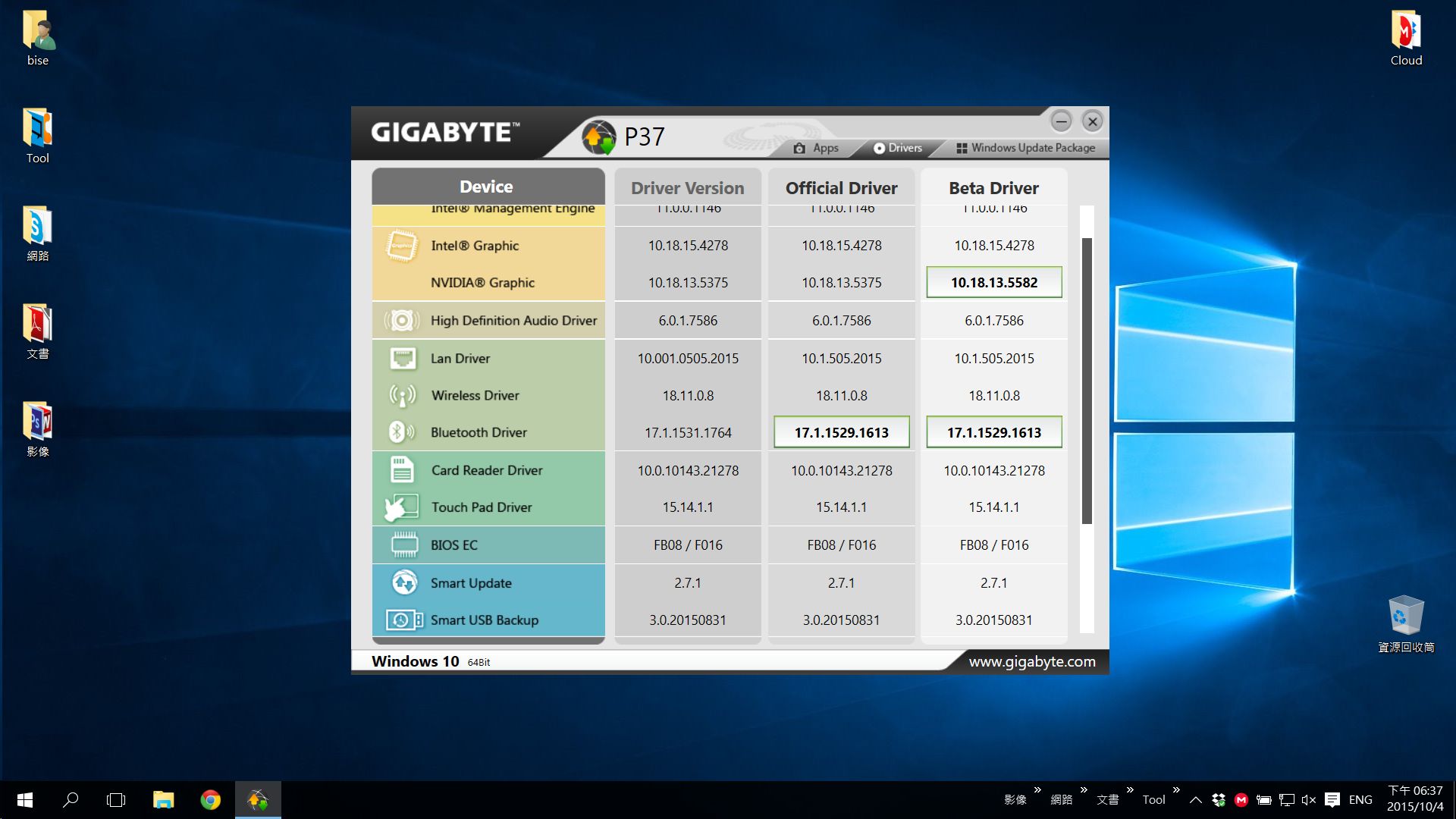
Task: Open taskbar search magnifier
Action: [x=71, y=800]
